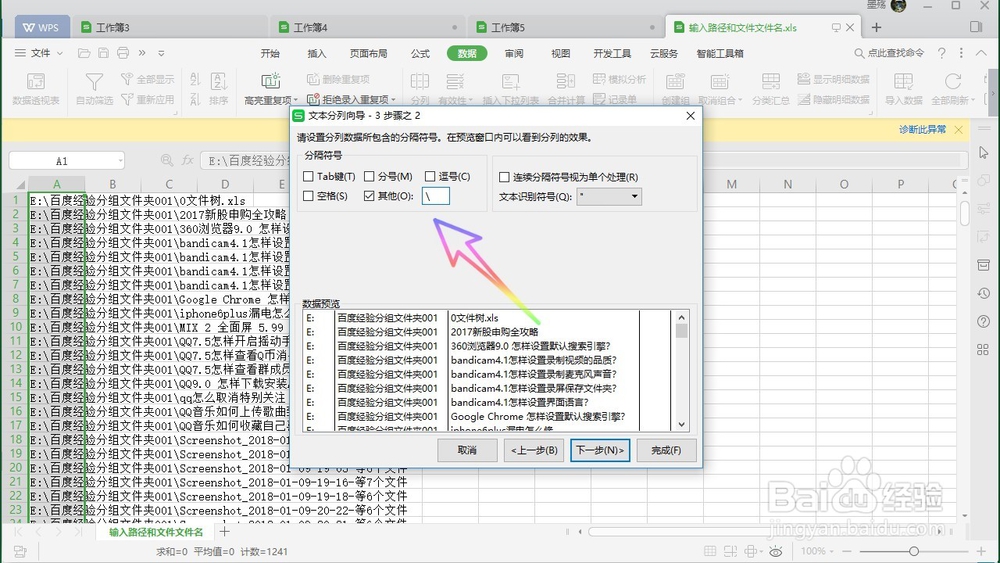
Task: Toggle the 分号(M) checkbox
Action: coord(369,176)
